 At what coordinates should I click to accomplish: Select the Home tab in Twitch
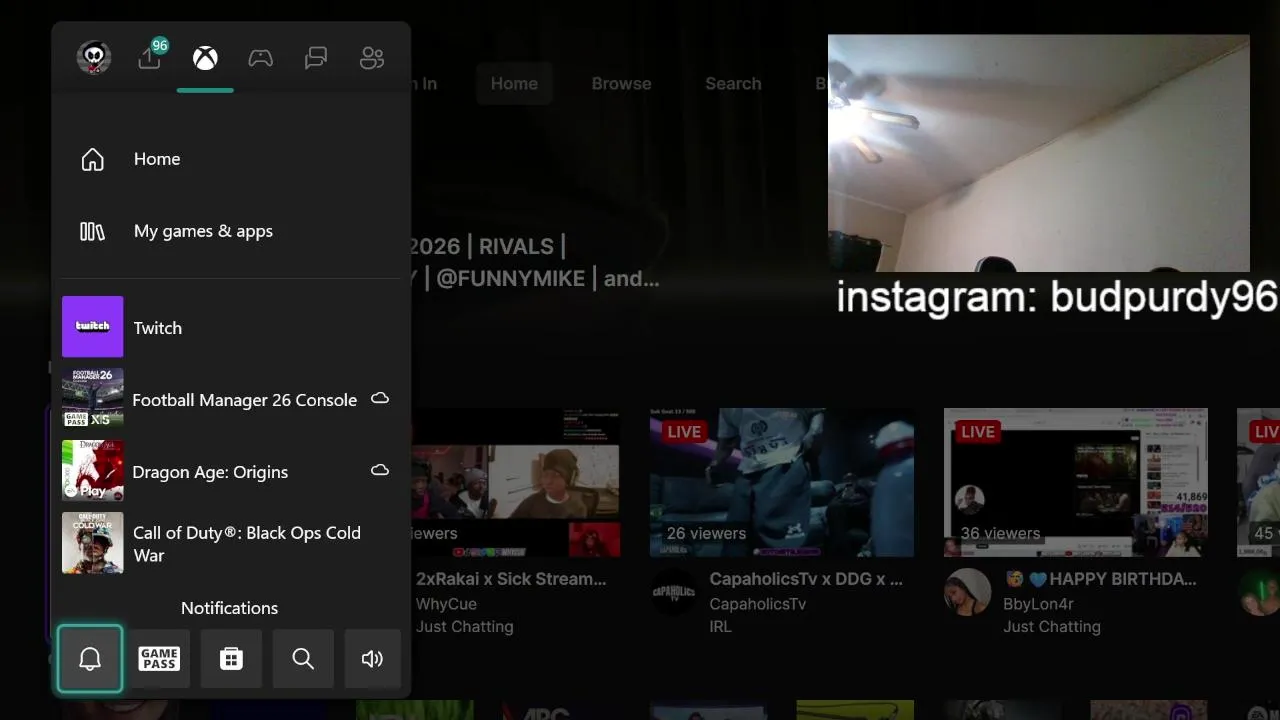point(514,84)
